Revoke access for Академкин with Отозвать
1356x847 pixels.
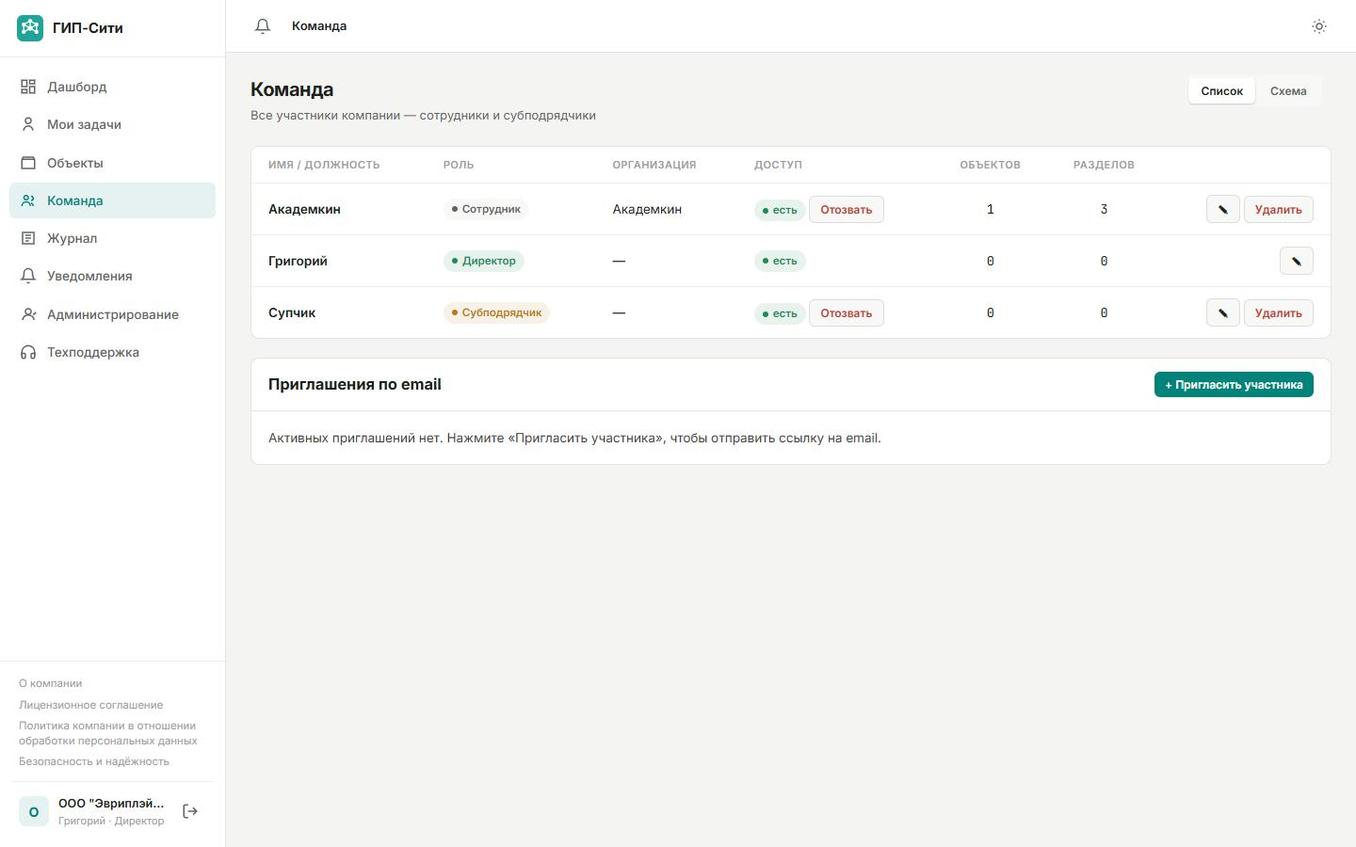(846, 209)
